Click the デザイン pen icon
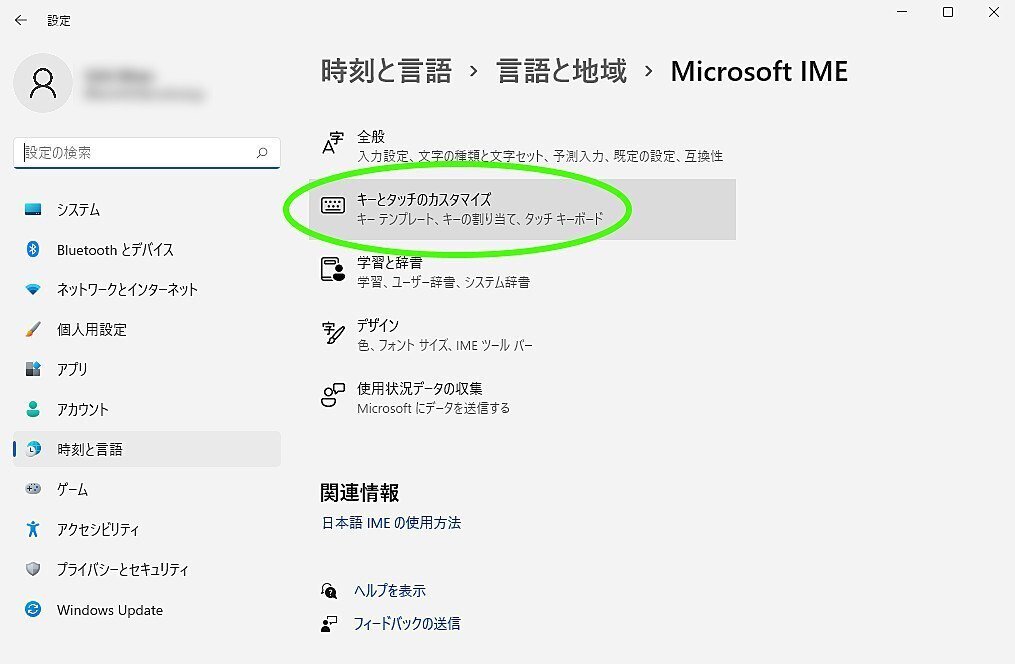Screen dimensions: 1015x664 coord(333,333)
